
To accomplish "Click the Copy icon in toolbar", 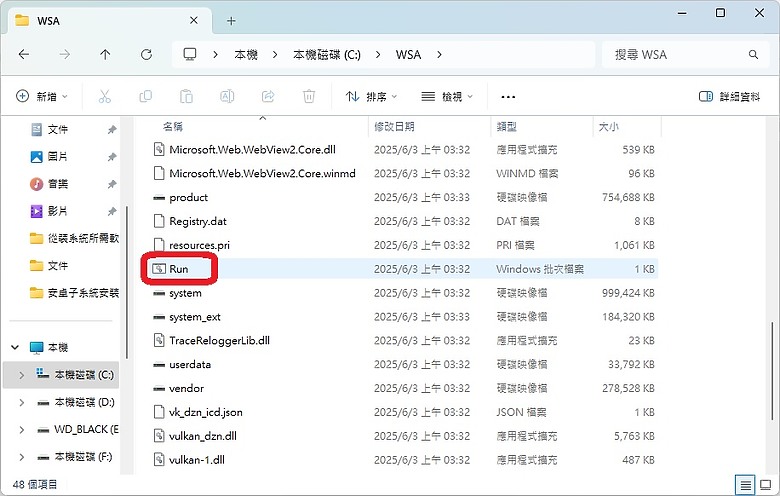I will click(x=145, y=96).
